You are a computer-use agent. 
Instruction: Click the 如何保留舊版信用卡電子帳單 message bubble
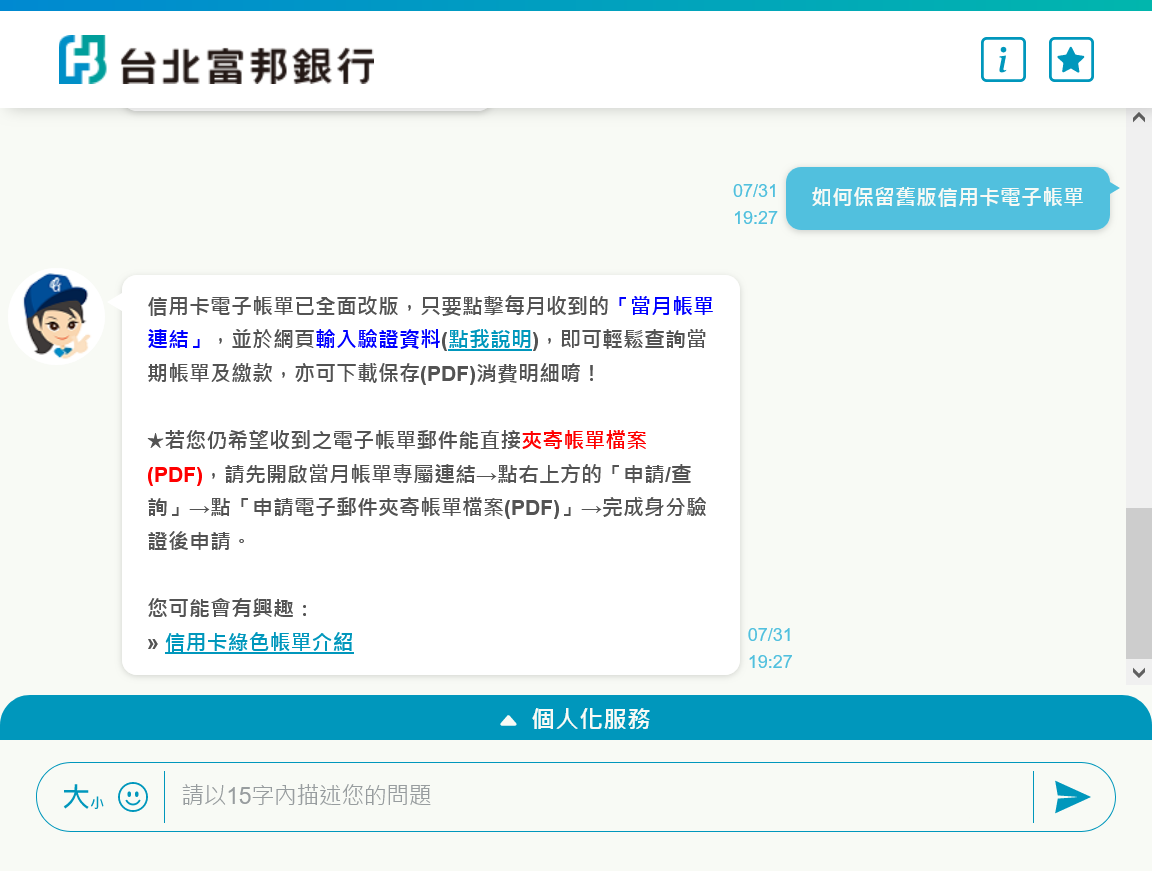947,198
